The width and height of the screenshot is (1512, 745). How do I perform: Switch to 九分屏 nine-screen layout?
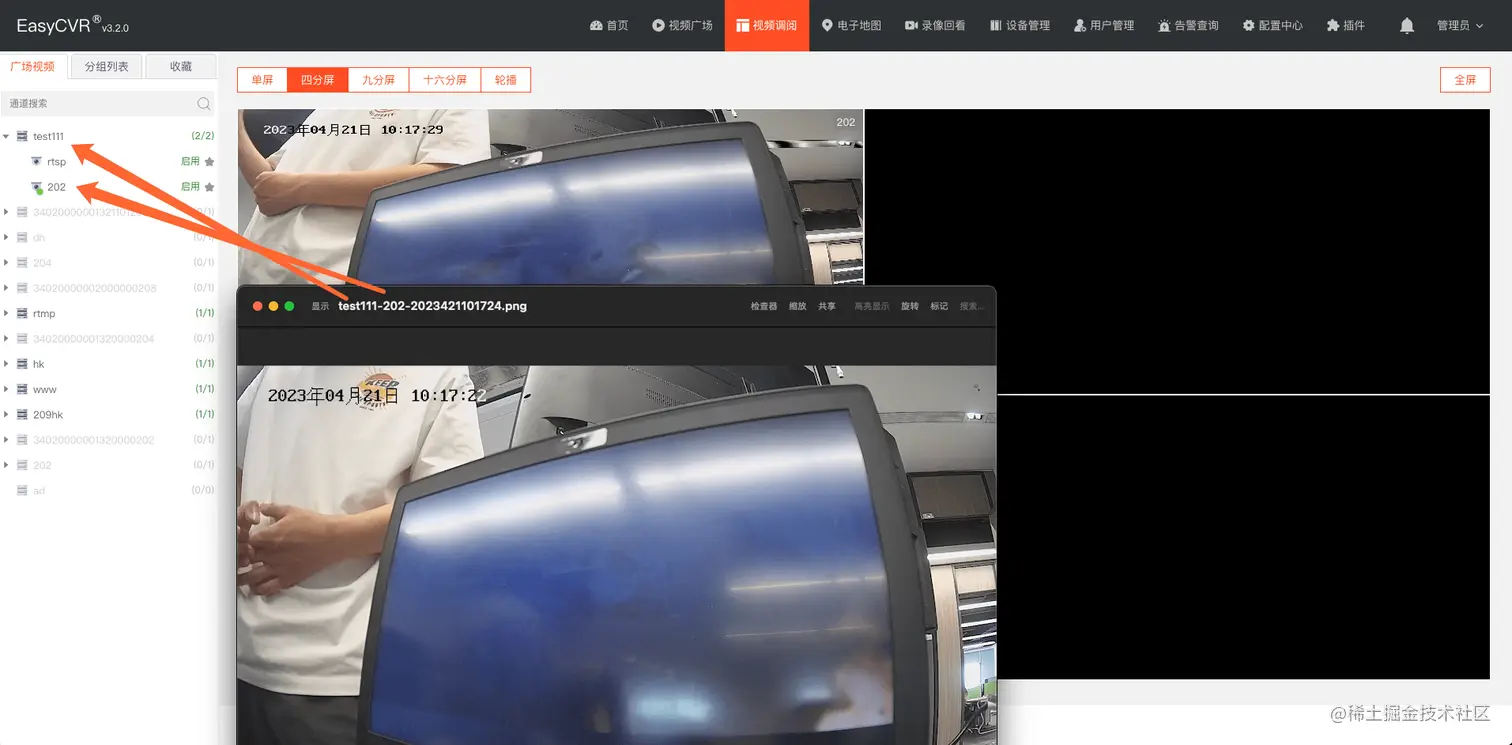(x=378, y=80)
